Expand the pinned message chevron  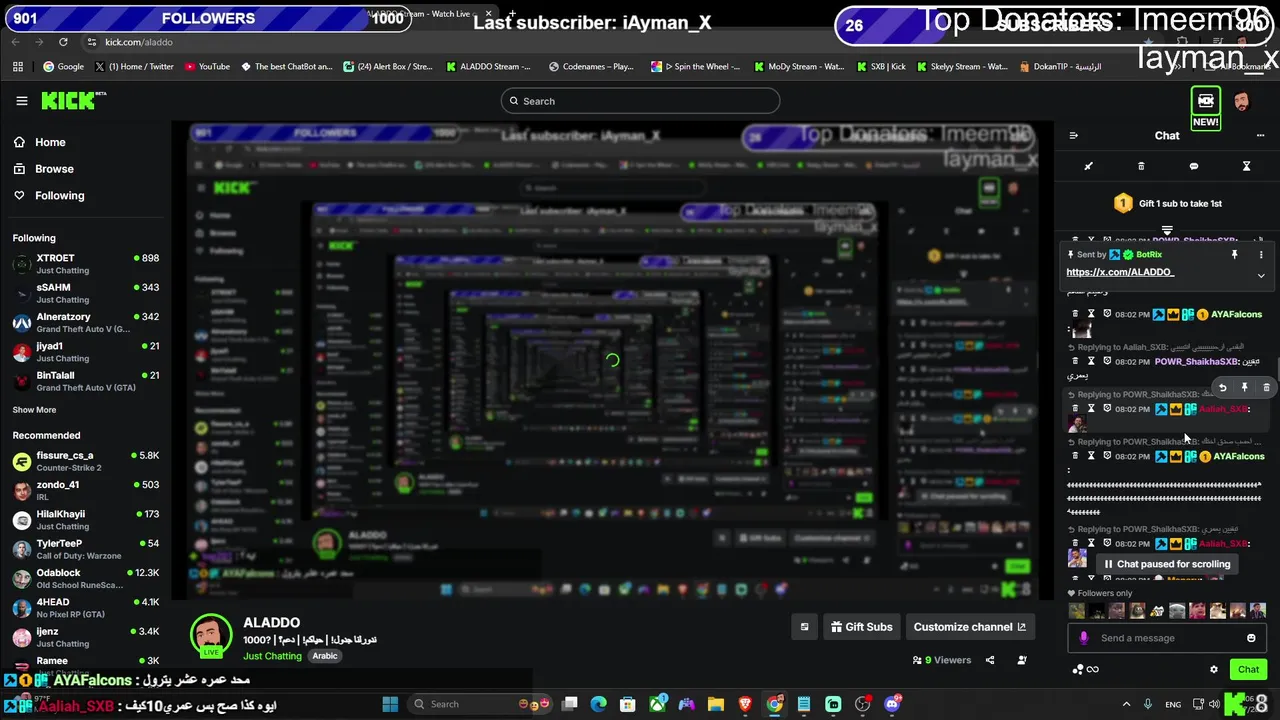click(1261, 275)
